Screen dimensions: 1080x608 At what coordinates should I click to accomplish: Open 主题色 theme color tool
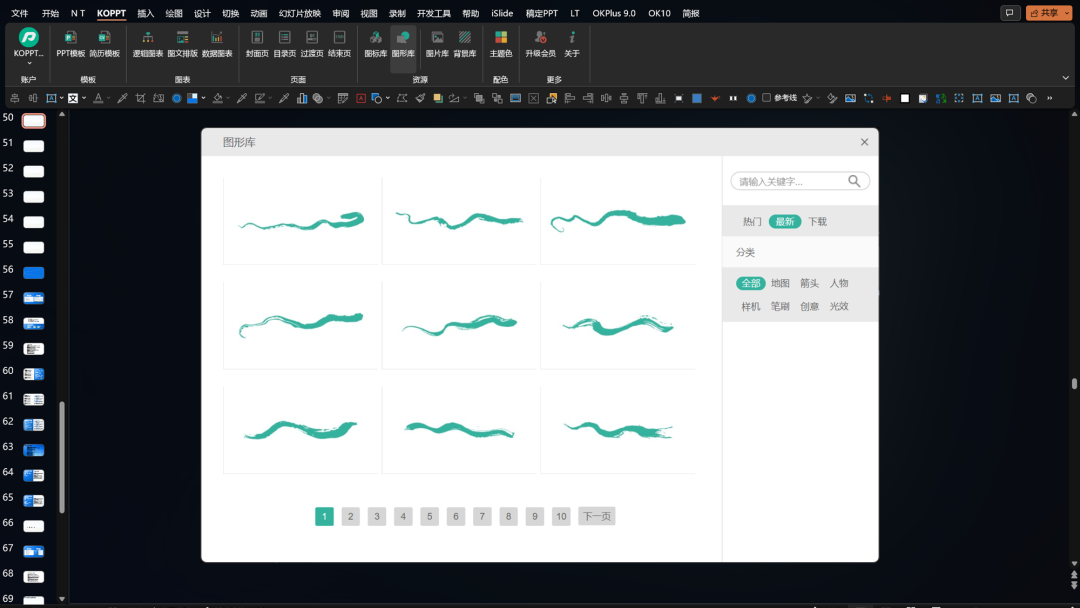(501, 43)
